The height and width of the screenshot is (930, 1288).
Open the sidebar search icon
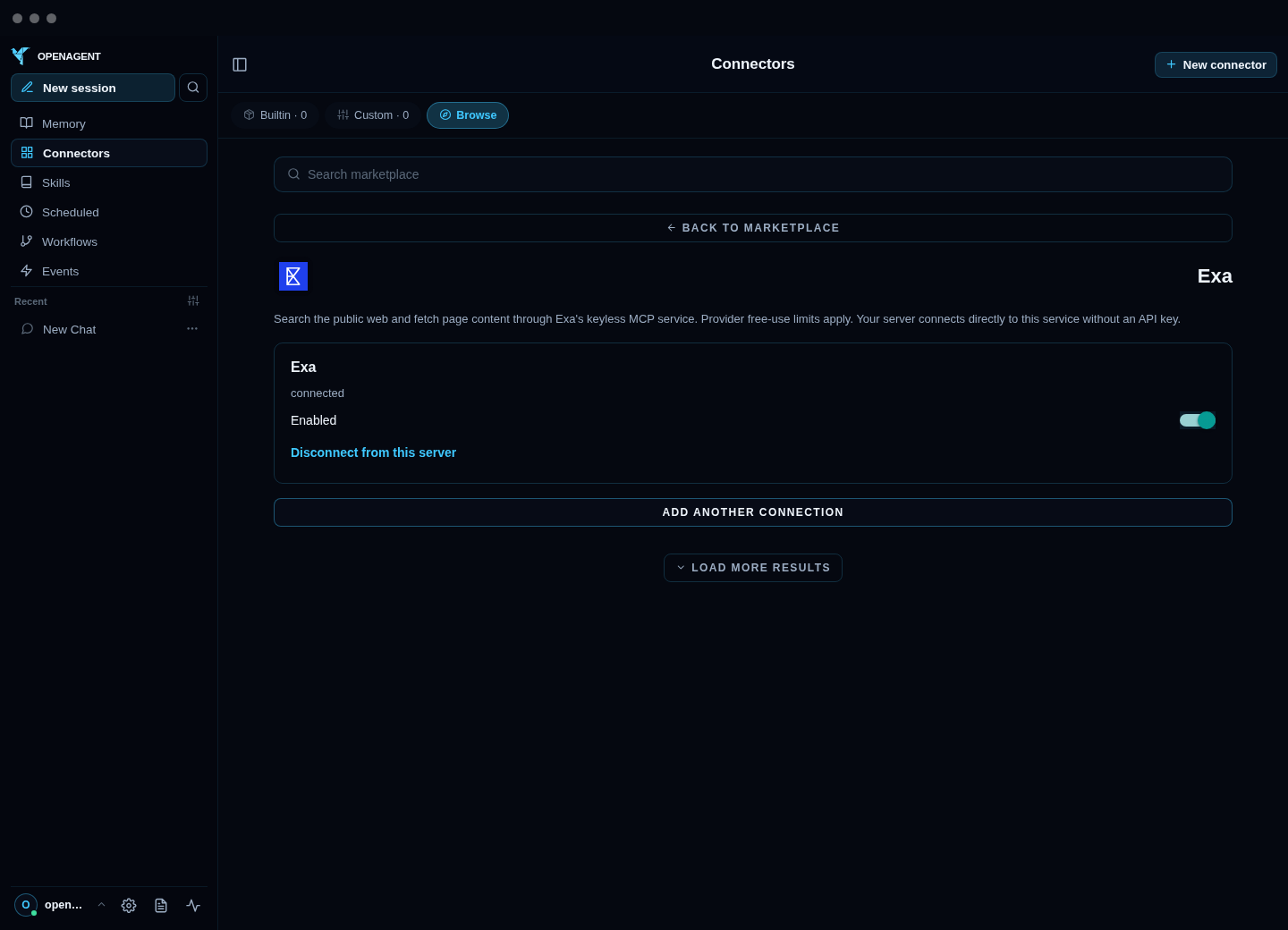193,88
